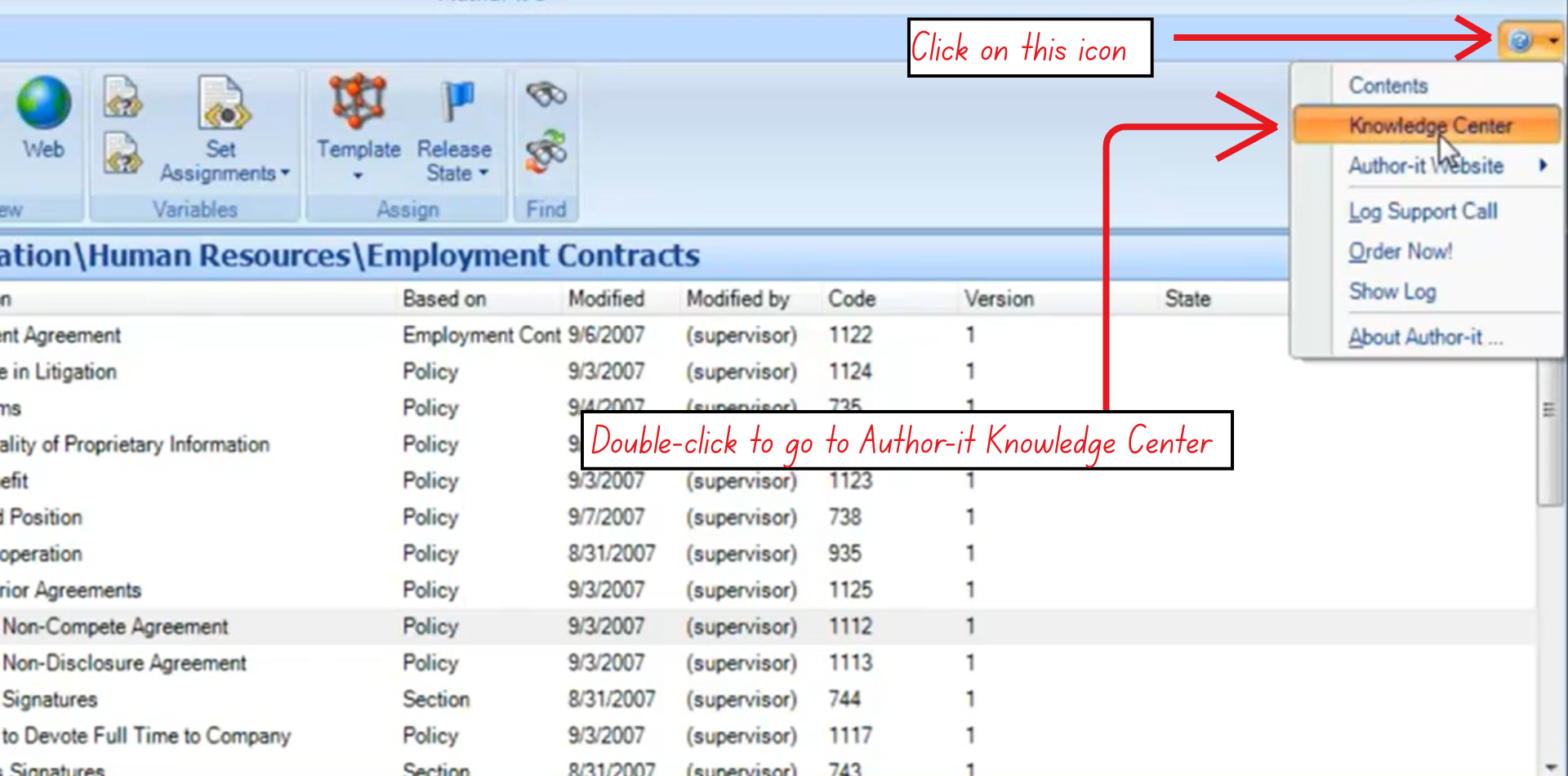Open About Author-it from the menu
Image resolution: width=1568 pixels, height=776 pixels.
pyautogui.click(x=1424, y=337)
